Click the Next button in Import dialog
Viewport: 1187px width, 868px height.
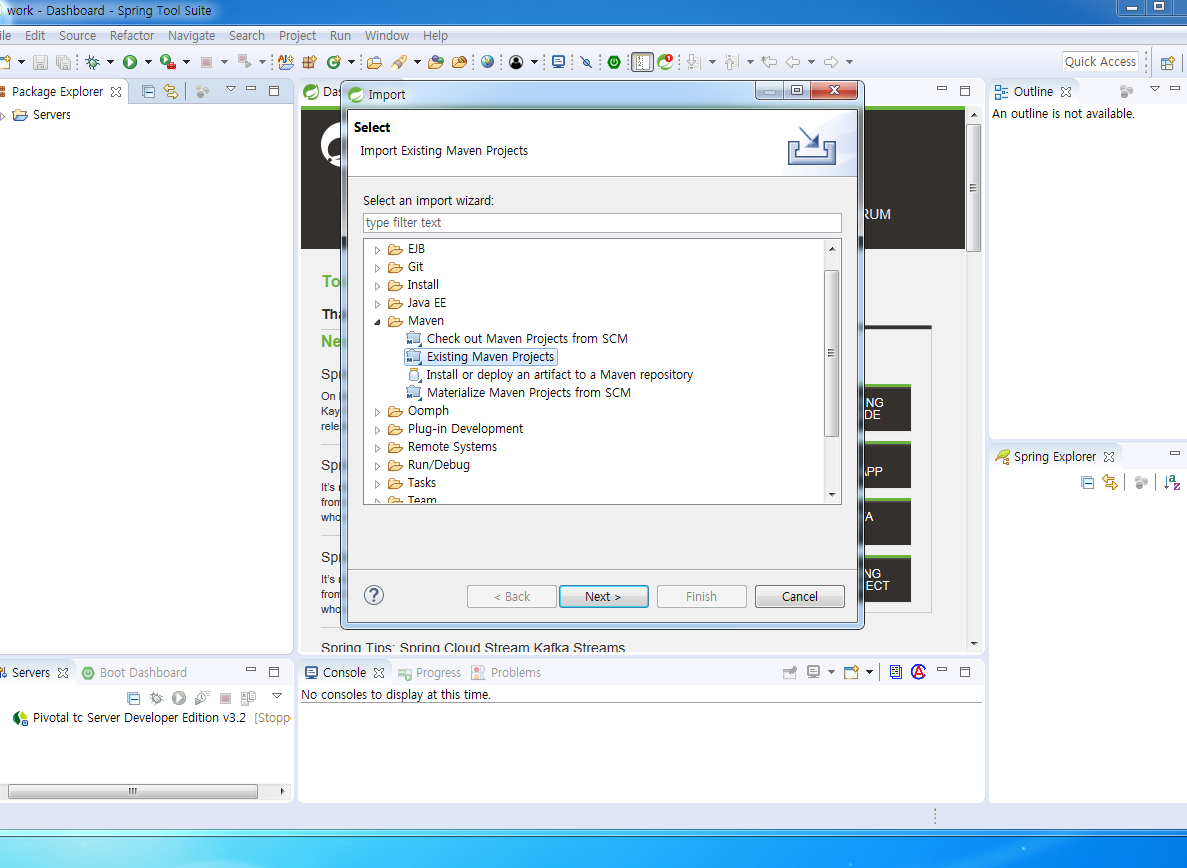tap(603, 596)
